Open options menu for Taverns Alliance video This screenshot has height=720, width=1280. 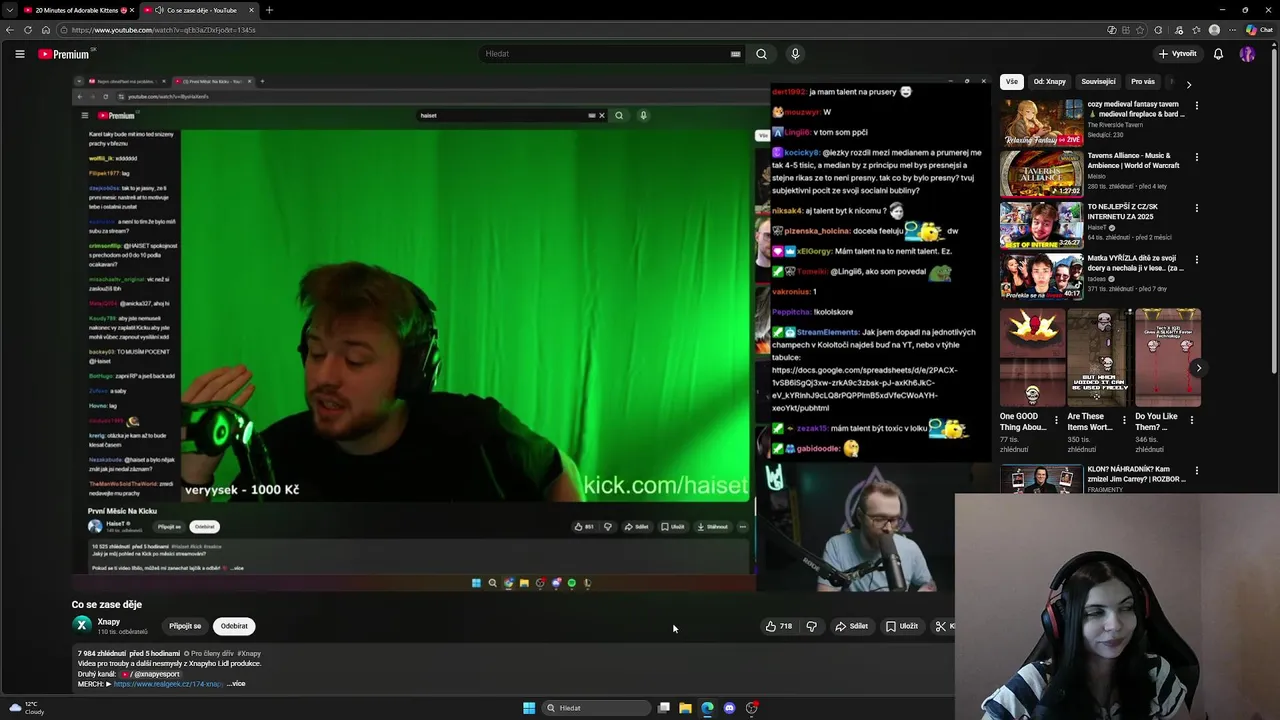point(1196,157)
